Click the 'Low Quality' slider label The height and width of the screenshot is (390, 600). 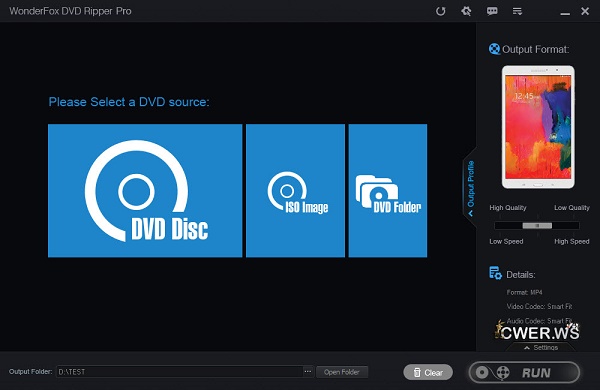click(572, 208)
